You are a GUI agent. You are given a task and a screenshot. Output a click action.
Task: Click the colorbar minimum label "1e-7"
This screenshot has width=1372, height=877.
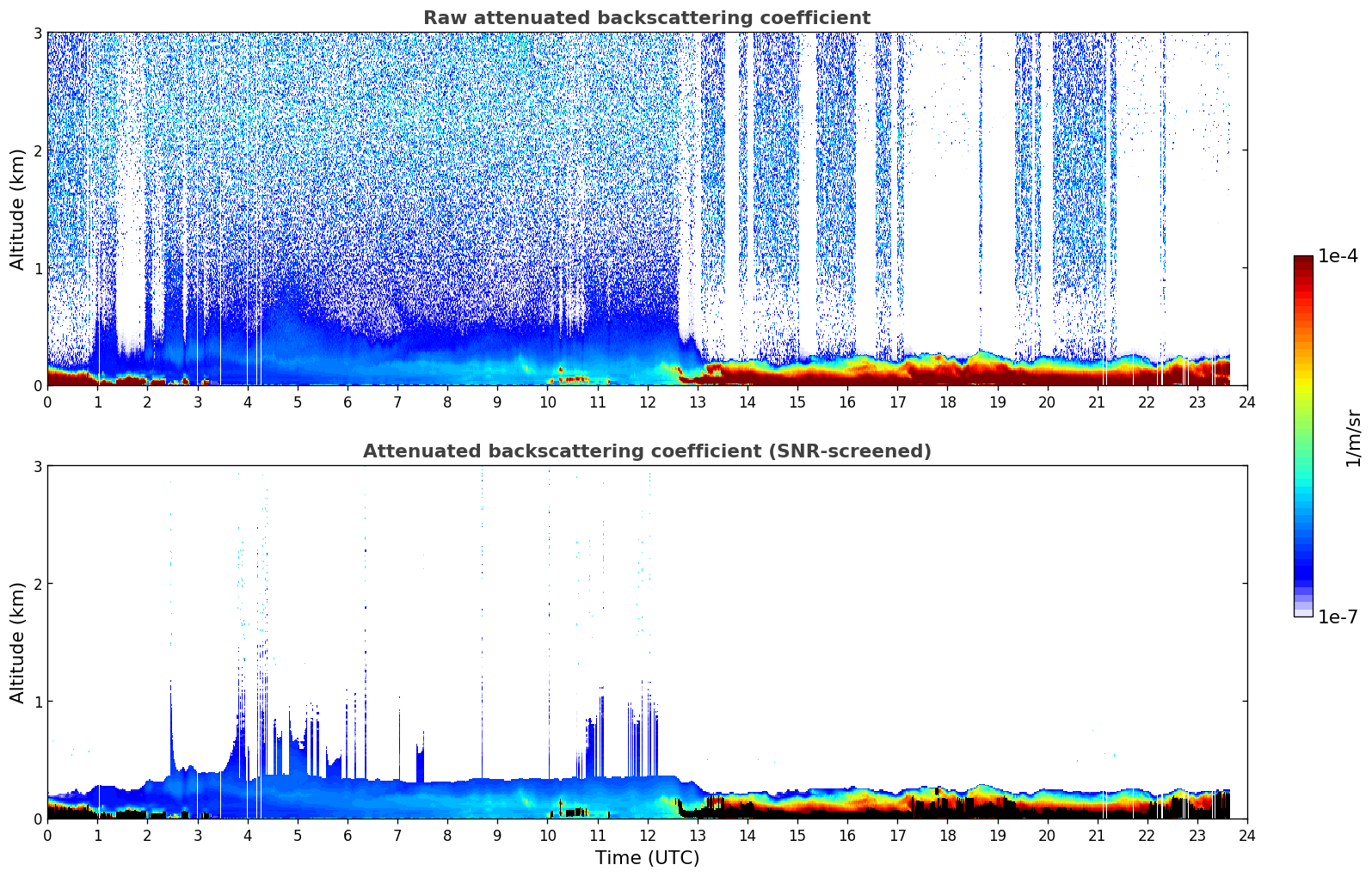tap(1338, 616)
